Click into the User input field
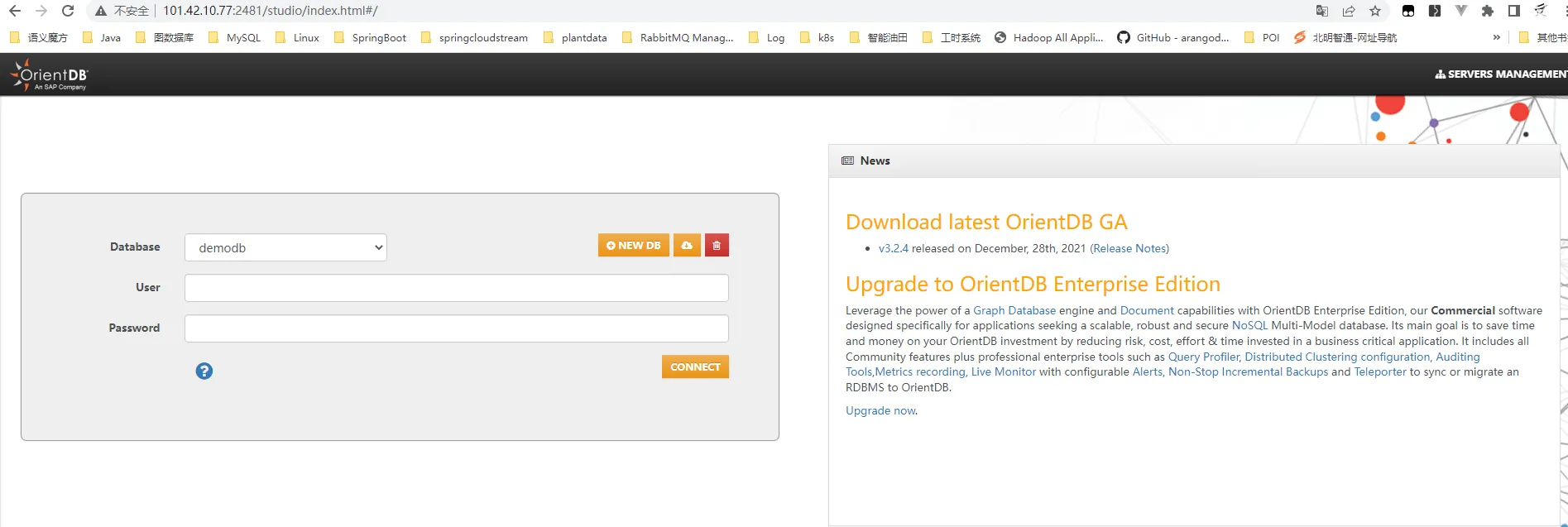 click(456, 288)
